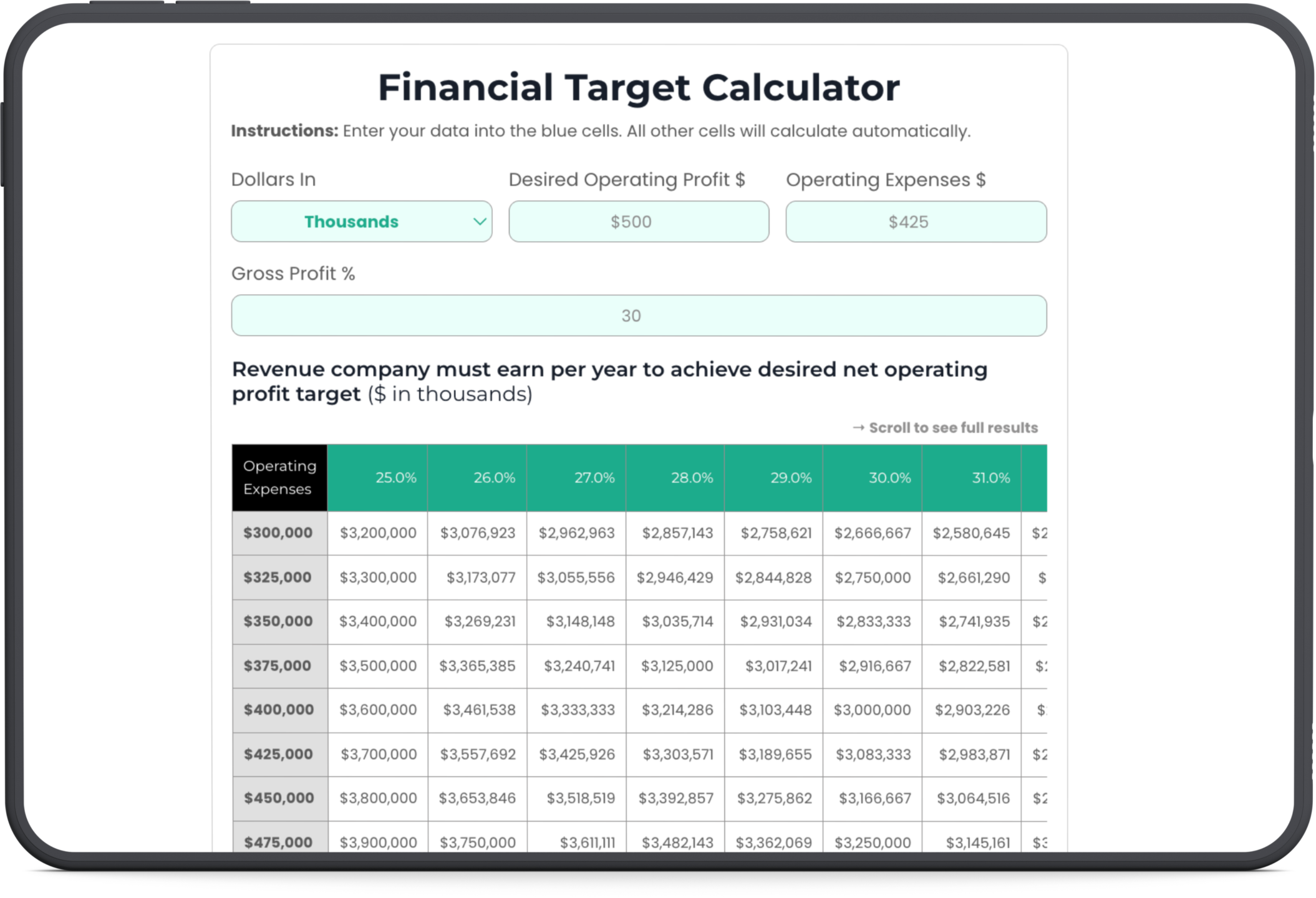
Task: Focus the Operating Expenses $425 field
Action: 916,221
